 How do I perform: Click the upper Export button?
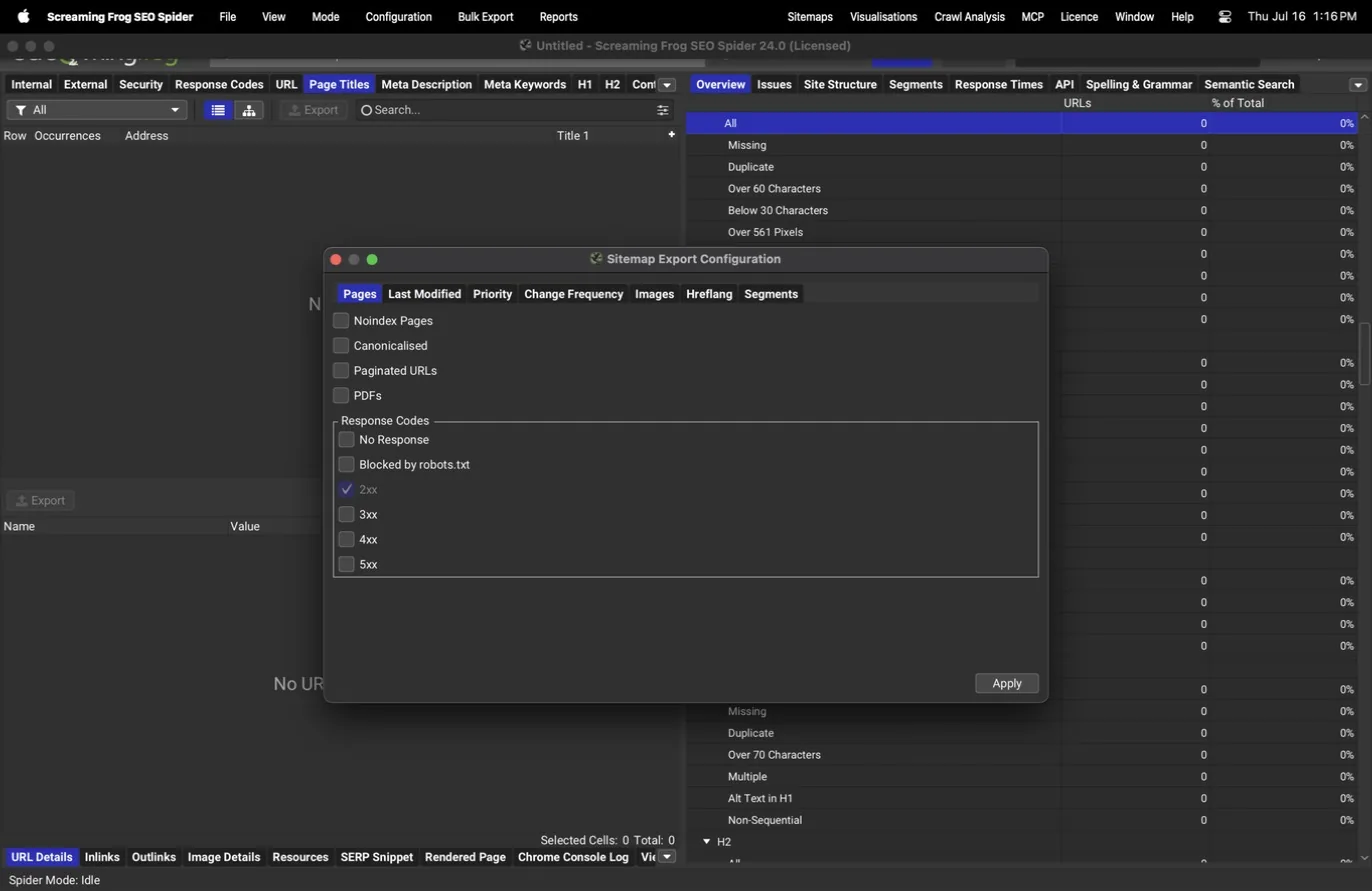pyautogui.click(x=314, y=110)
